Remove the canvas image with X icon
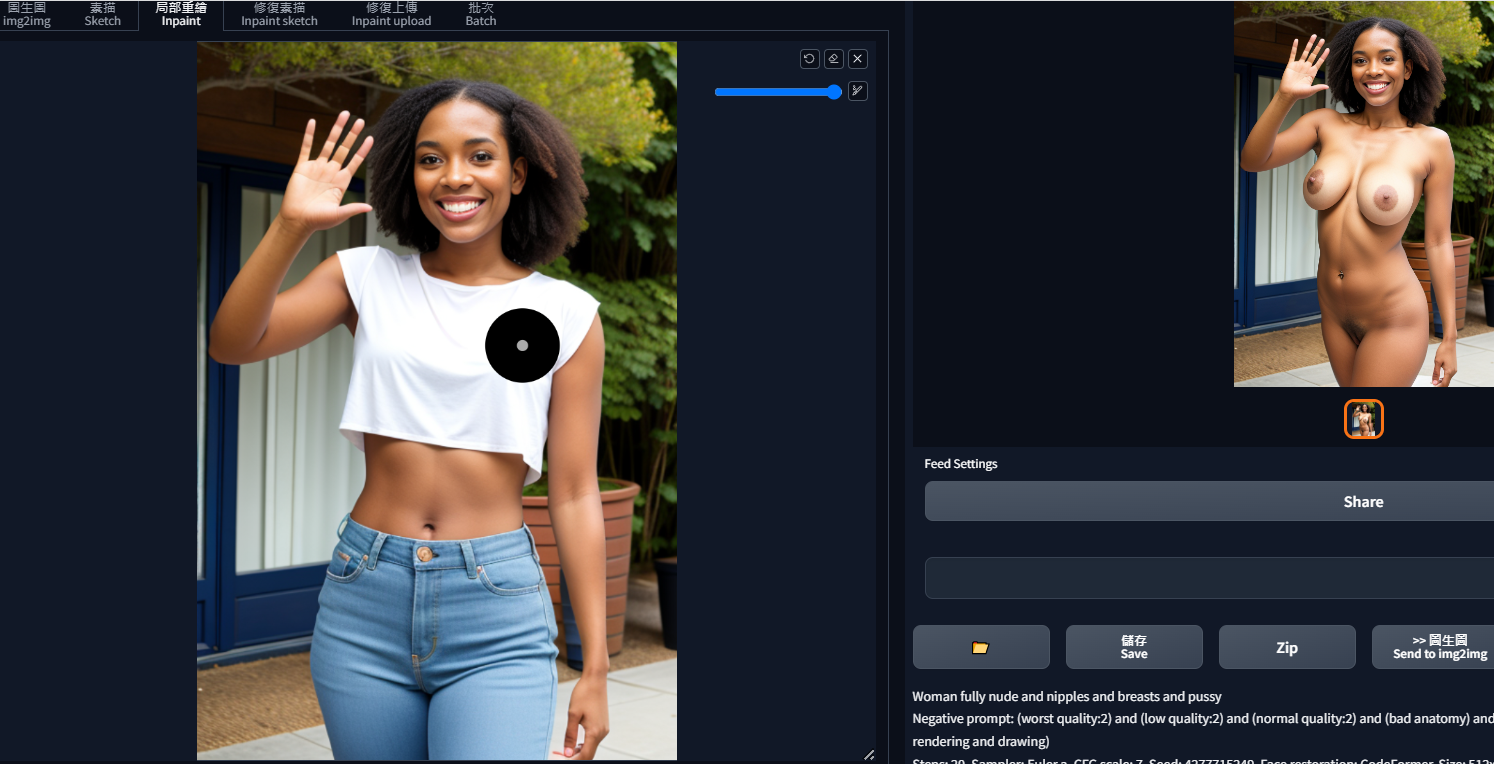Screen dimensions: 1494x764 [857, 59]
